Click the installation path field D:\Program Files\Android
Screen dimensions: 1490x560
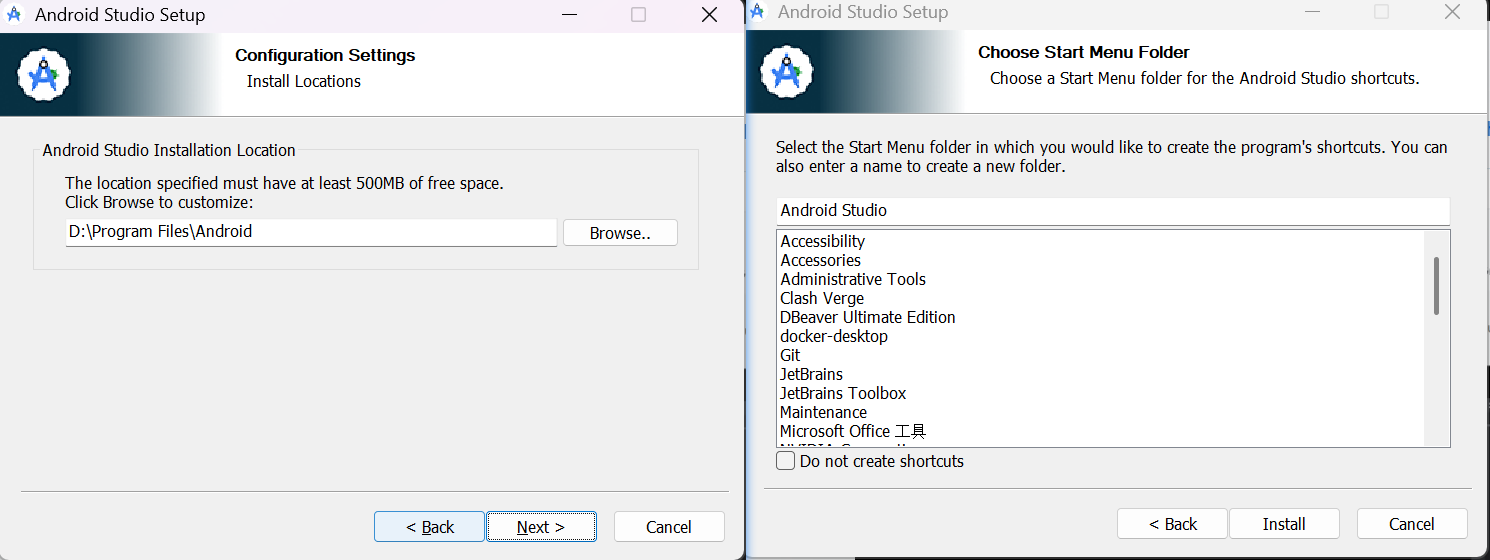pos(311,232)
